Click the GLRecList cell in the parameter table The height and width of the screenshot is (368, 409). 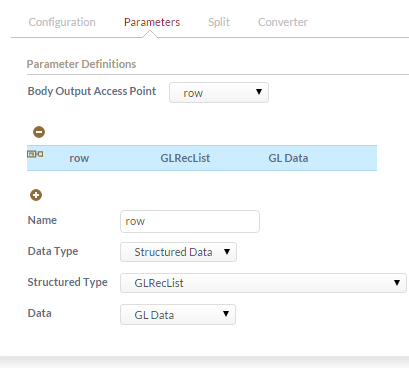[x=185, y=158]
